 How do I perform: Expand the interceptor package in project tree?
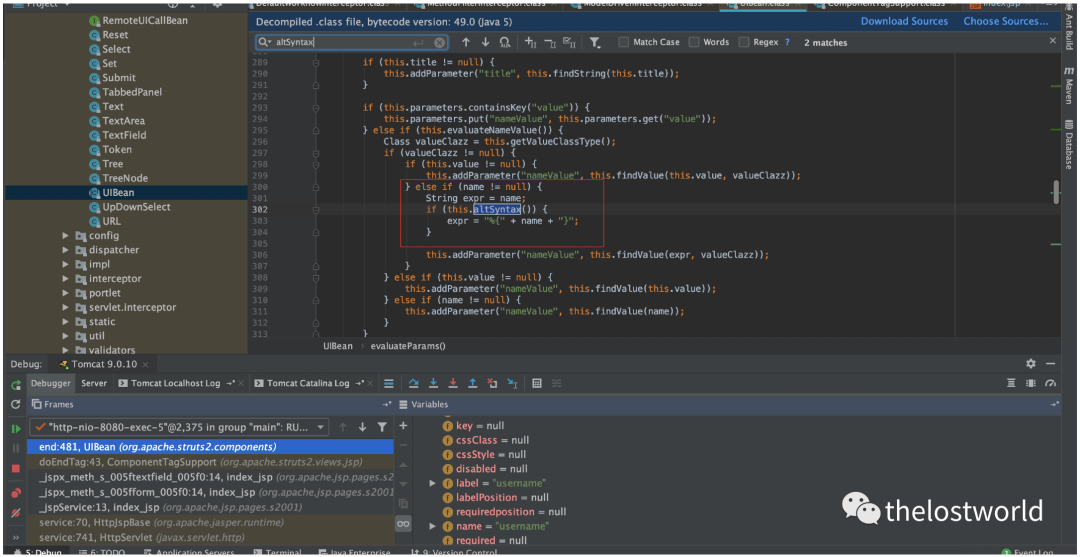click(x=66, y=279)
